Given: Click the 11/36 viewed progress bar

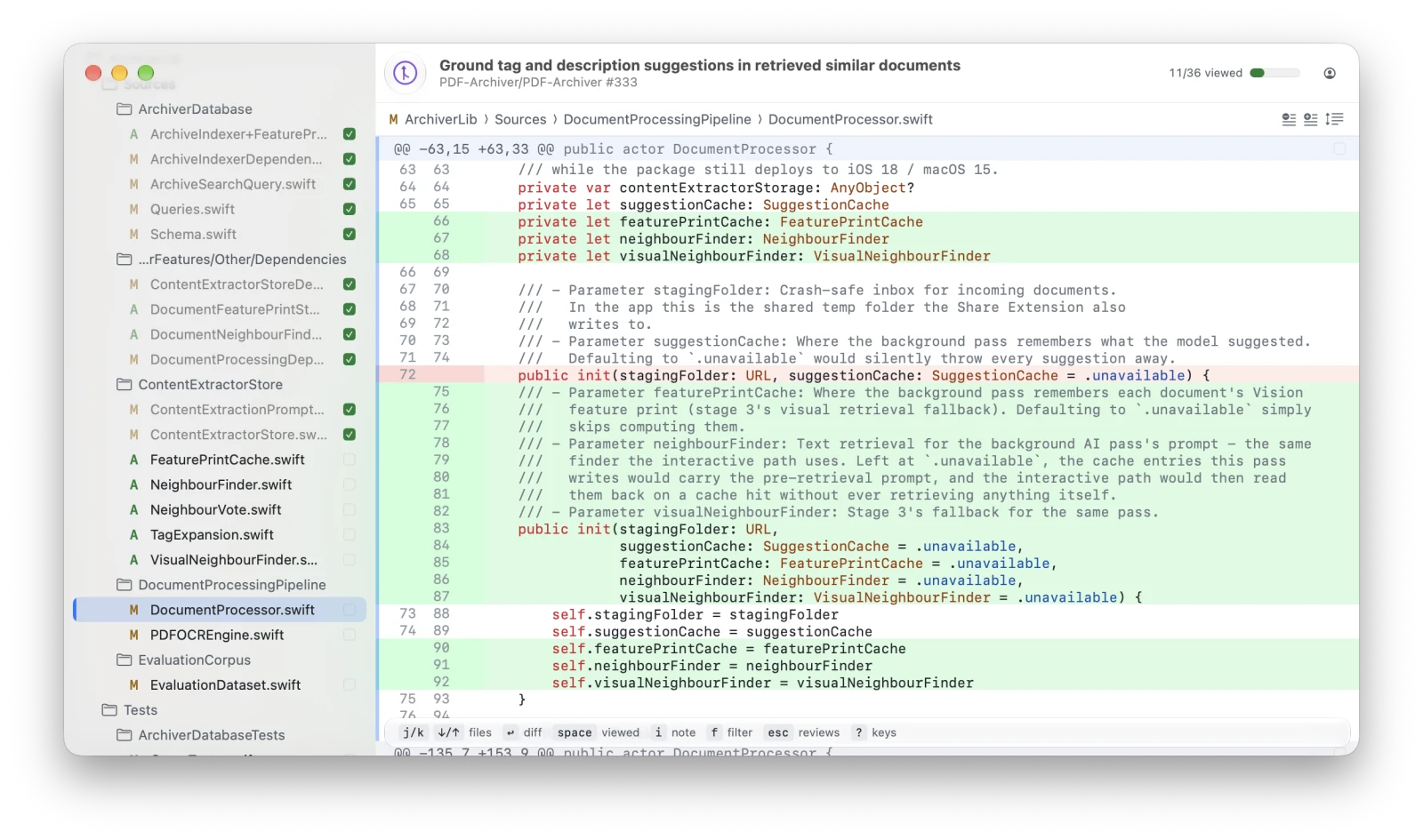Looking at the screenshot, I should [x=1274, y=73].
